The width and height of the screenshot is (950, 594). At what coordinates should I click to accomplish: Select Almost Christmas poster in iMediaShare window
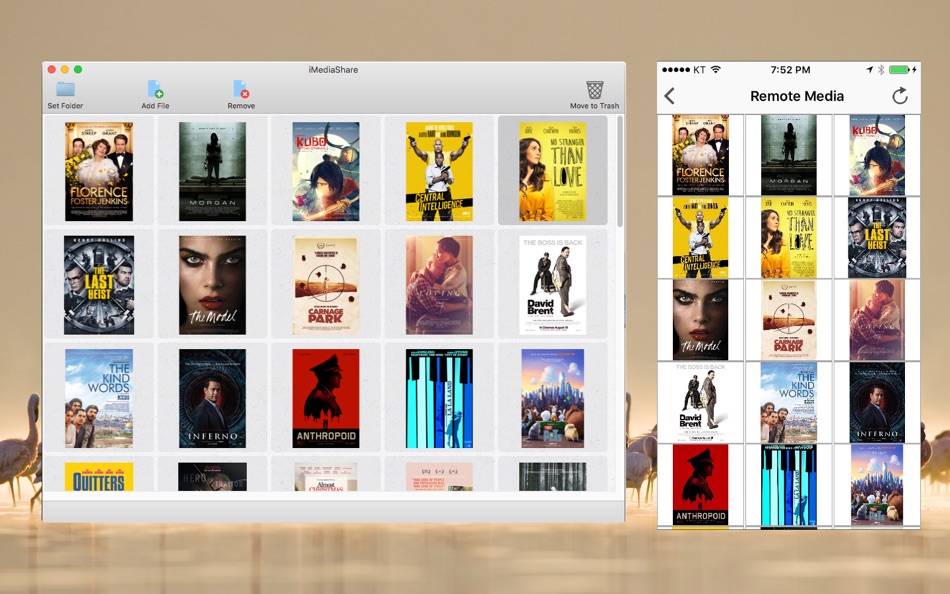(x=326, y=476)
